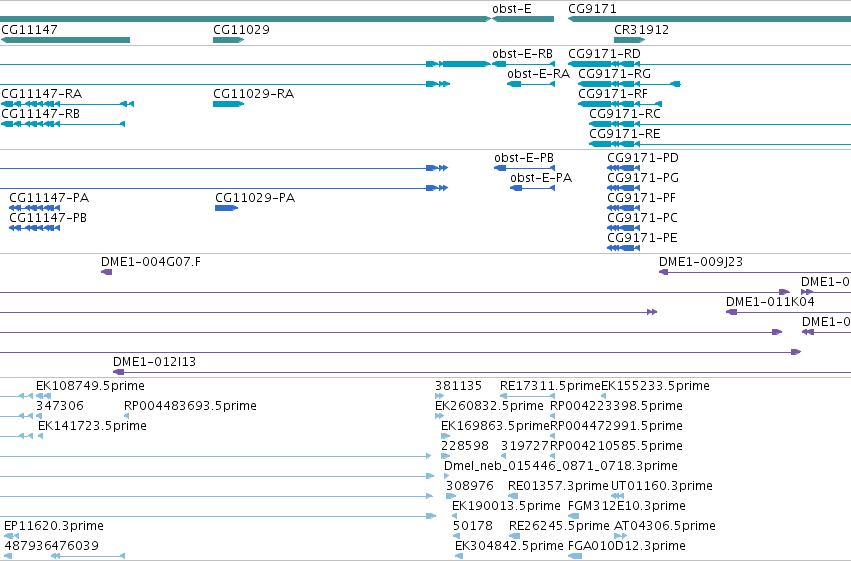The width and height of the screenshot is (851, 561).
Task: Select EST label 347306
Action: (60, 407)
